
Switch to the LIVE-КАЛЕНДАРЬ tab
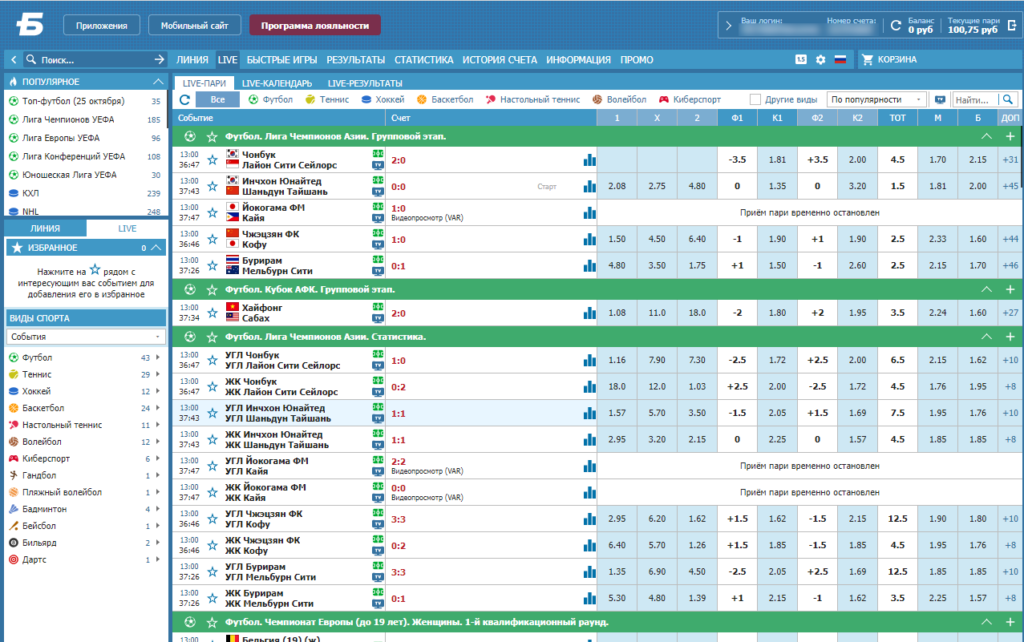277,84
